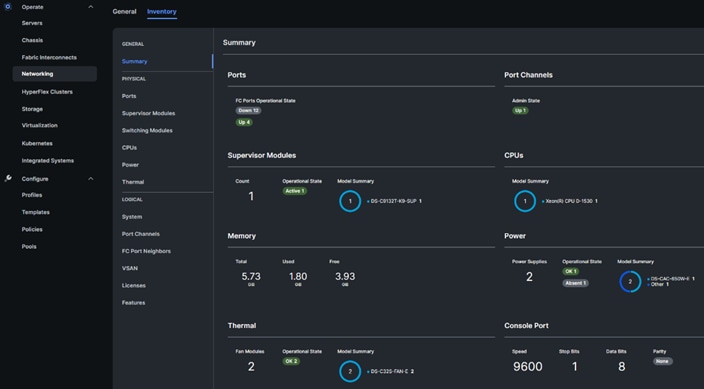Screen dimensions: 704x389
Task: Switch to the Inventory tab
Action: [162, 12]
